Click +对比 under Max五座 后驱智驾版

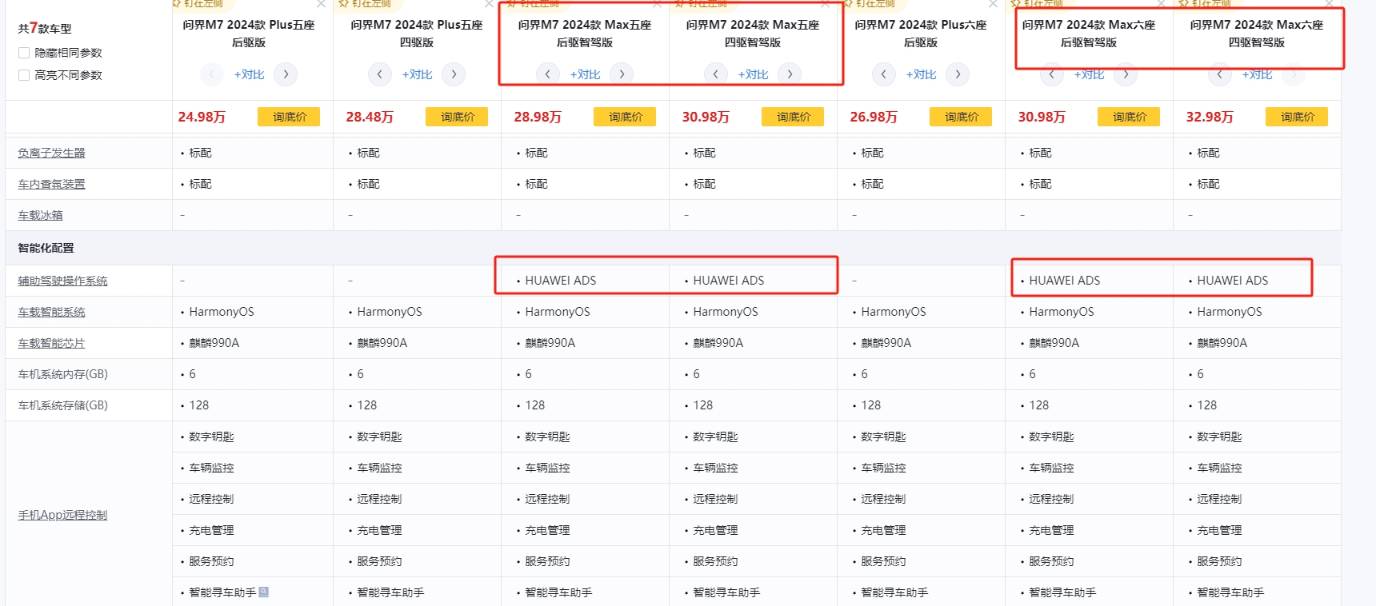click(585, 74)
